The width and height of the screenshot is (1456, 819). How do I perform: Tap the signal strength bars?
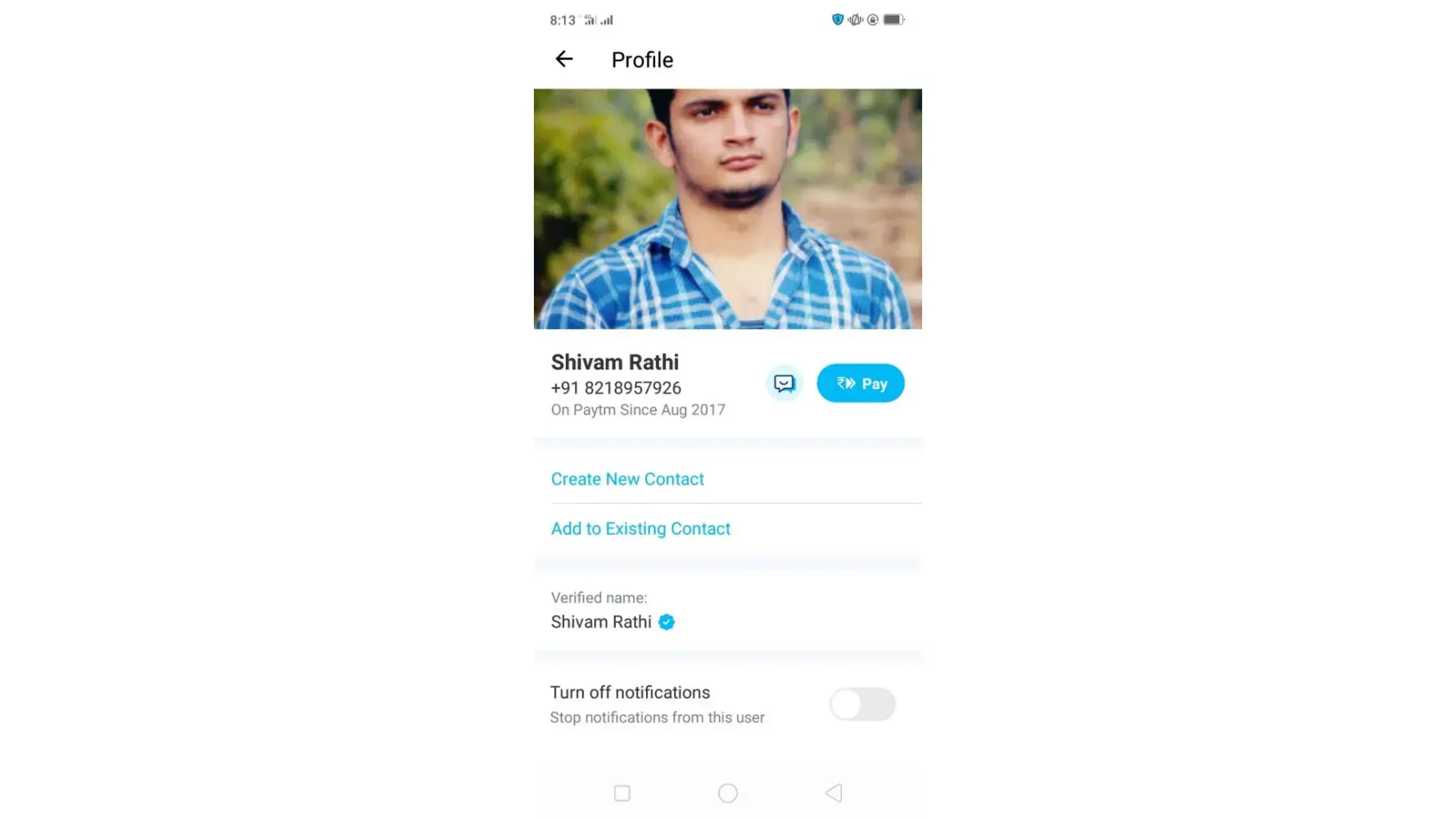pos(607,20)
